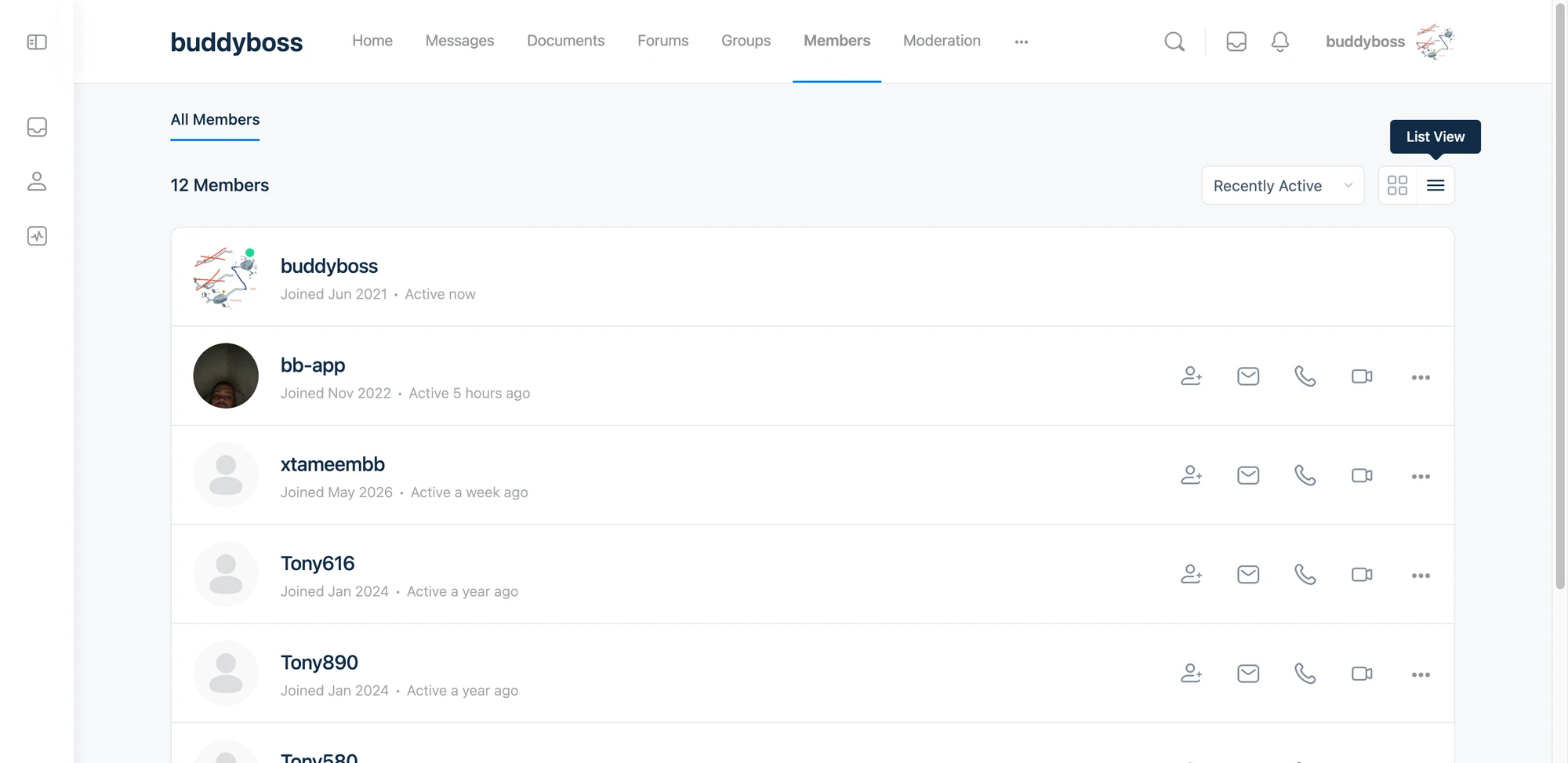
Task: Open Groups in navigation
Action: 746,41
